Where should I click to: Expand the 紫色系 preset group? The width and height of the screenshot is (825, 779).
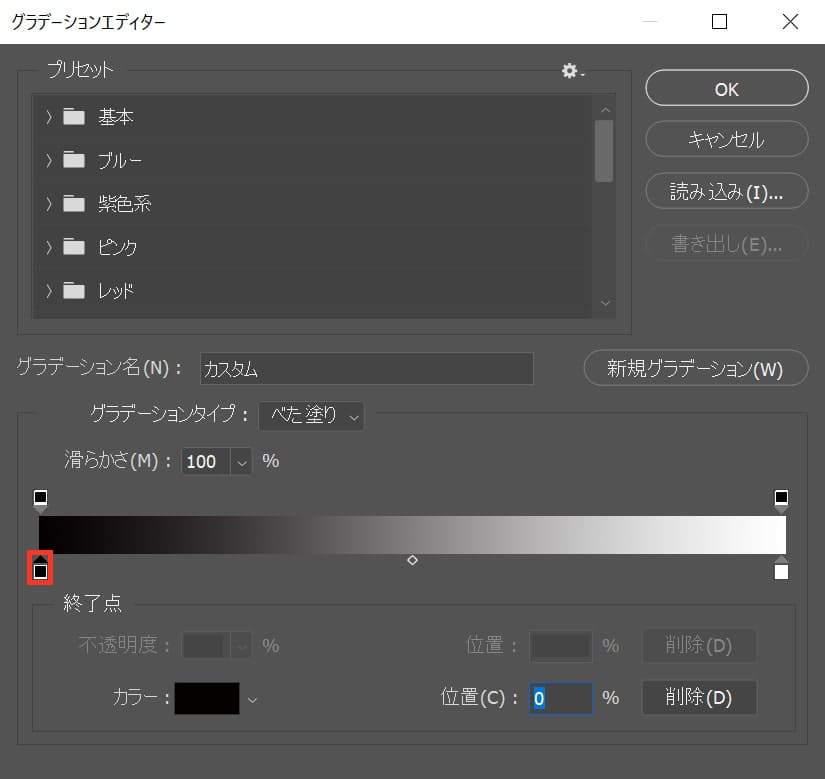pos(49,204)
